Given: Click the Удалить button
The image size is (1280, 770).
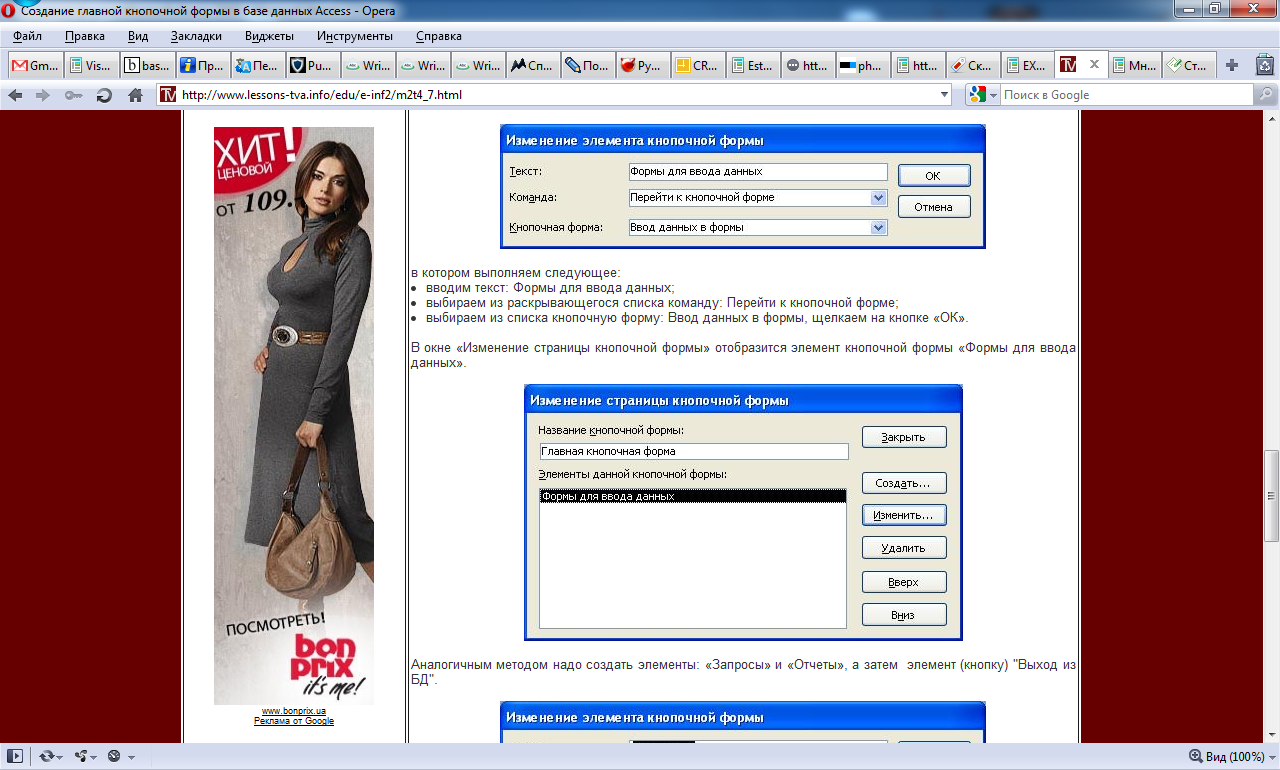Looking at the screenshot, I should 904,548.
